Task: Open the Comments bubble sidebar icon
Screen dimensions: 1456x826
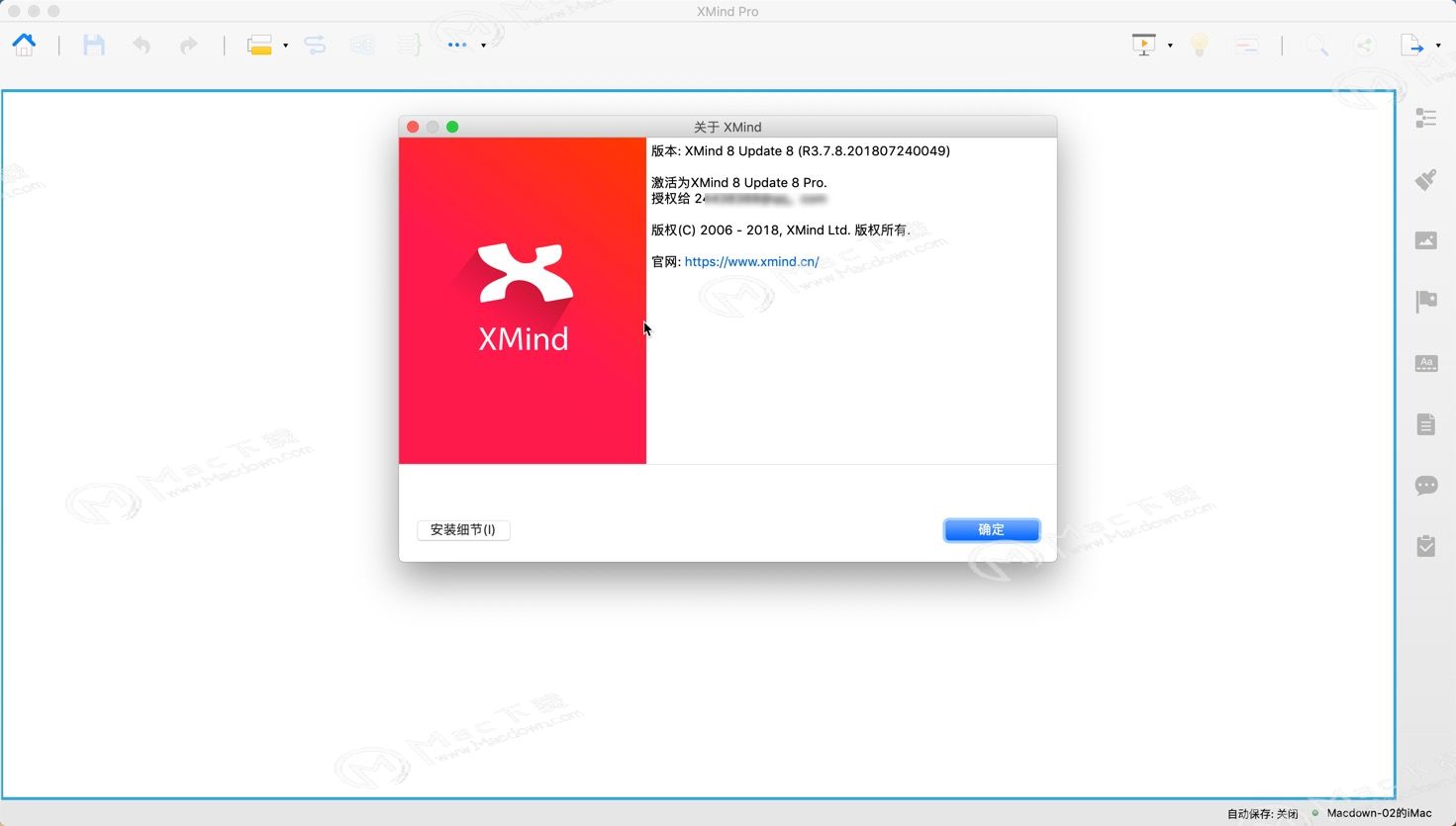Action: pyautogui.click(x=1426, y=485)
